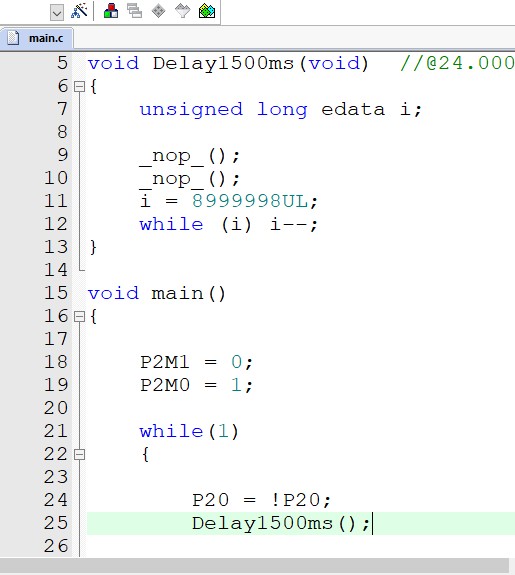
Task: Click line number 24 in the margin
Action: click(56, 500)
